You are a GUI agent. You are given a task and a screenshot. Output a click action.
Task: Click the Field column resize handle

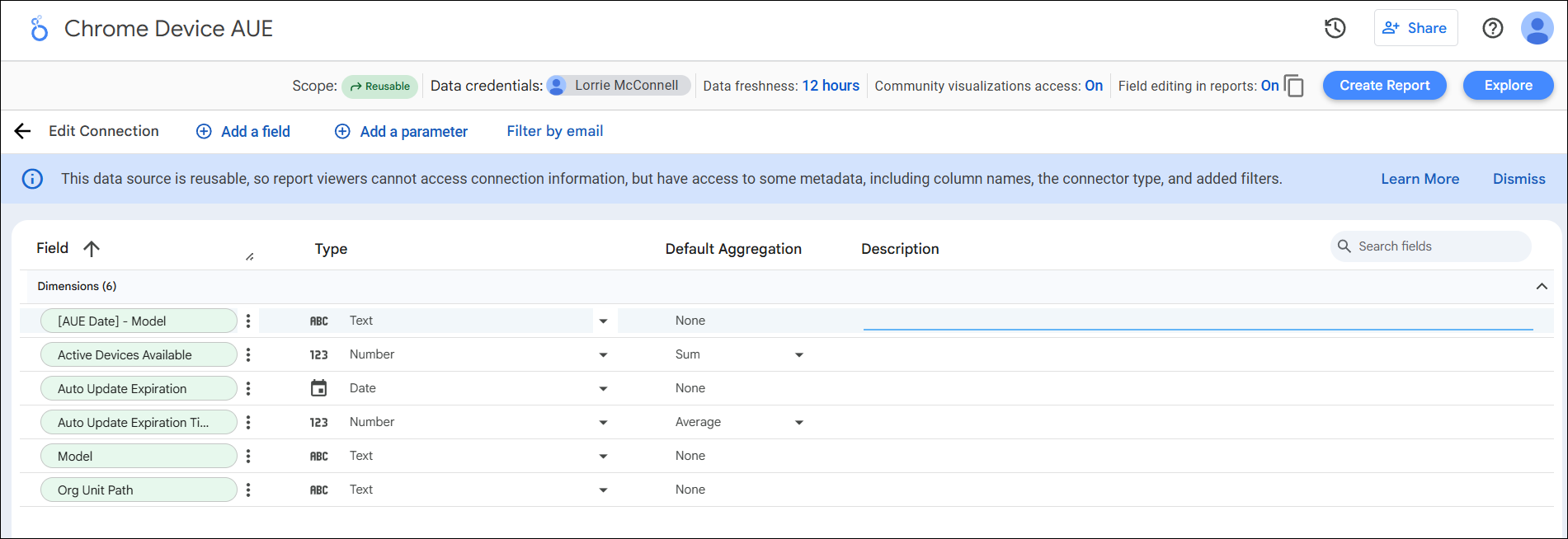click(x=249, y=256)
